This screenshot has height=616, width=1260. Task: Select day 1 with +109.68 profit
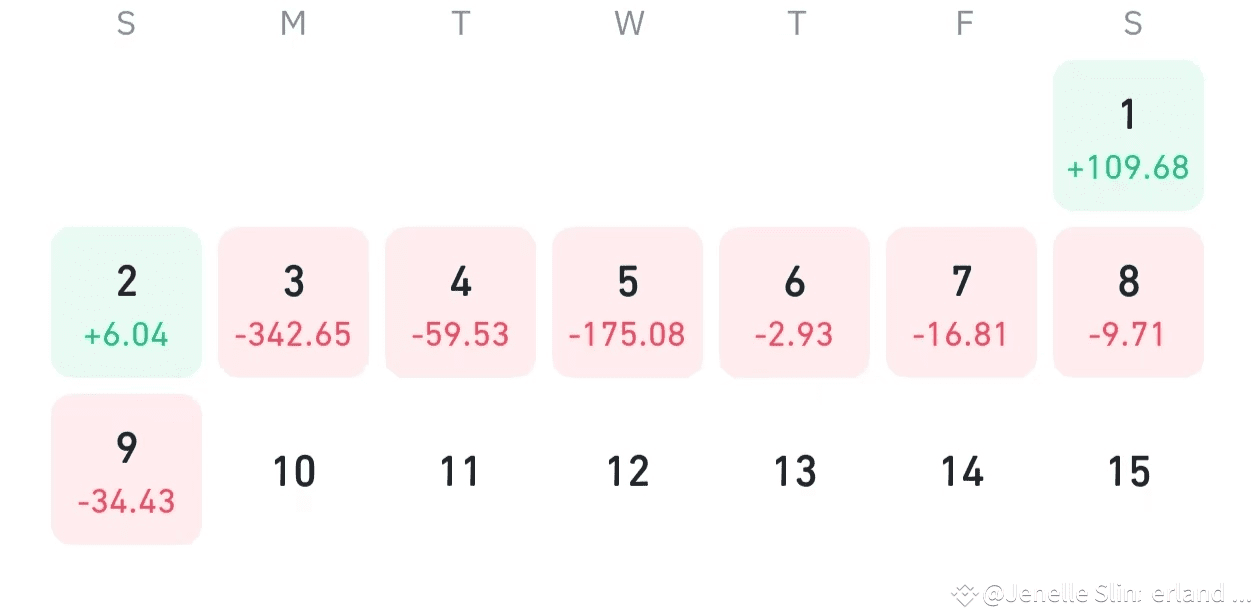click(1128, 136)
